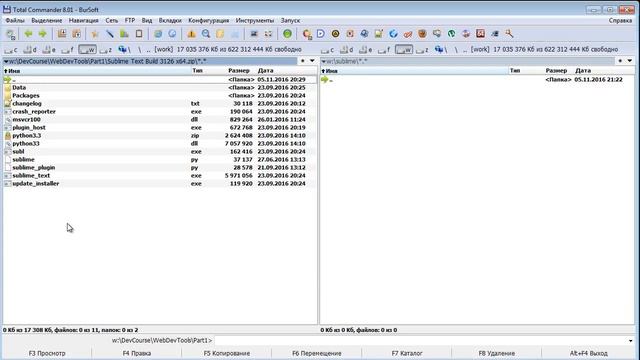Switch right panel to drive d

(x=347, y=50)
